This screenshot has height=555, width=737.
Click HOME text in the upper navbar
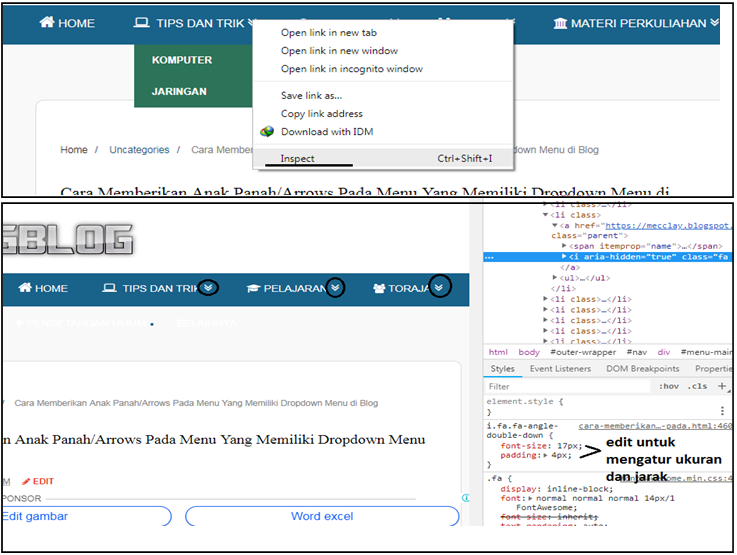point(77,23)
